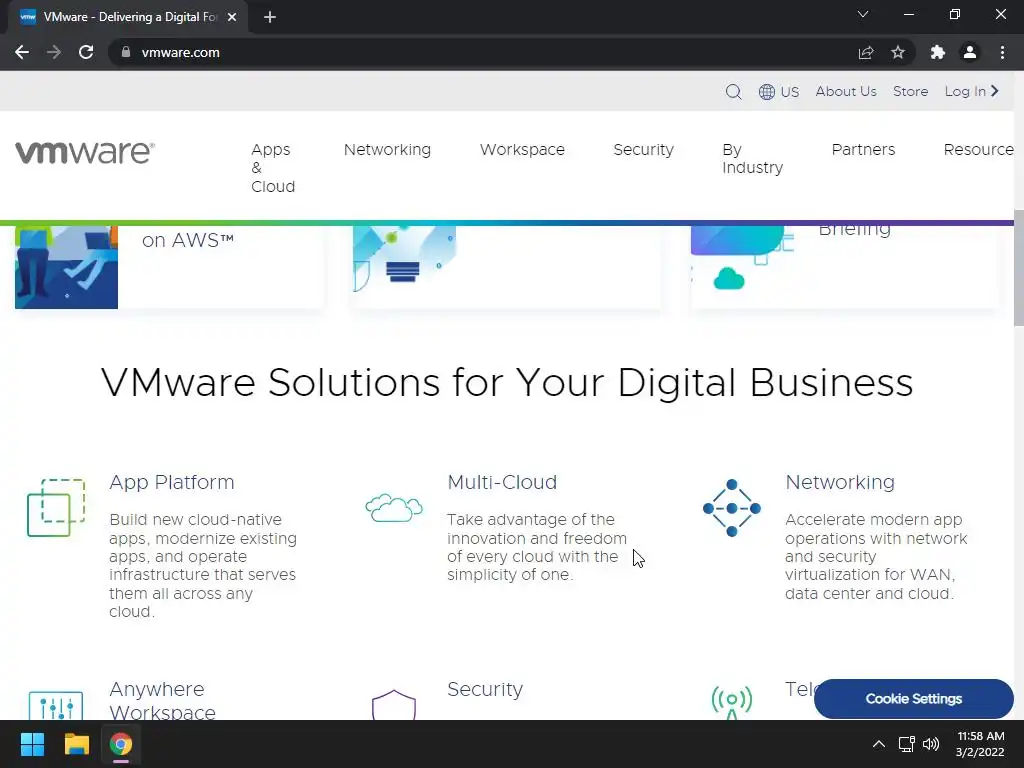Click the padlock site info icon
1024x768 pixels.
126,52
